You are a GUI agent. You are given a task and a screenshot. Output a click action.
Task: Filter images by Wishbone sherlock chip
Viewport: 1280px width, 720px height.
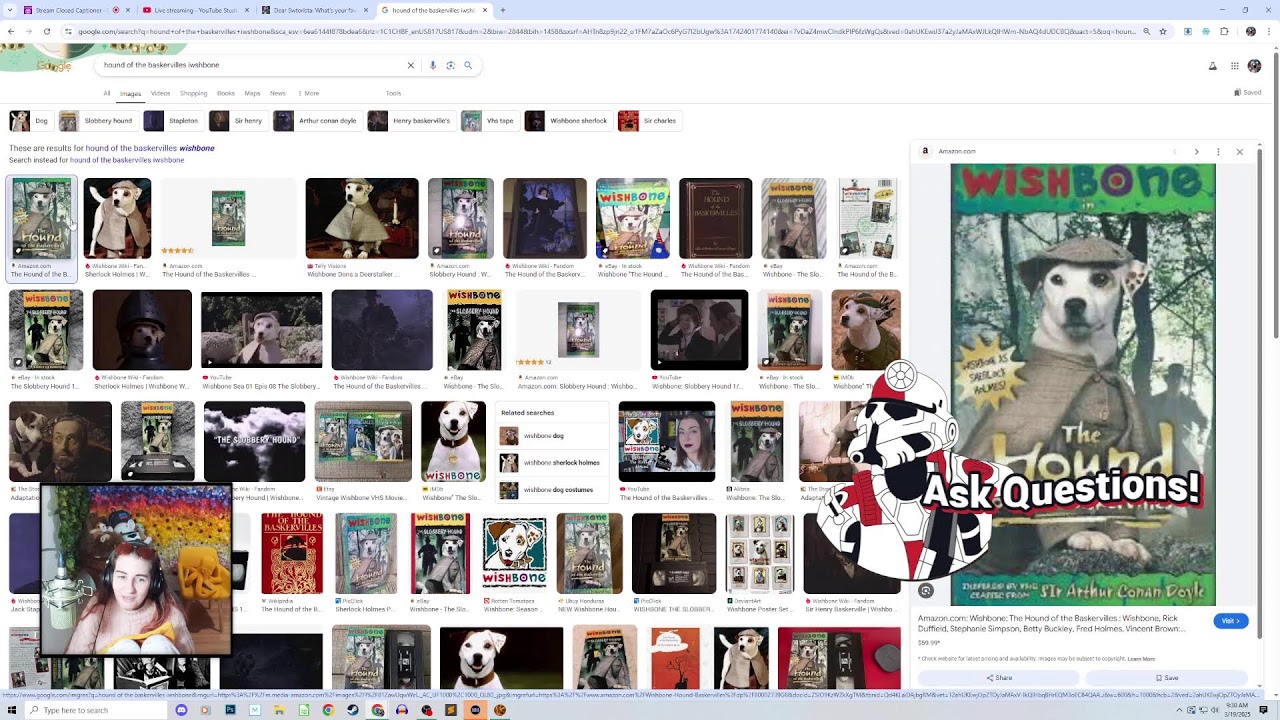[567, 121]
